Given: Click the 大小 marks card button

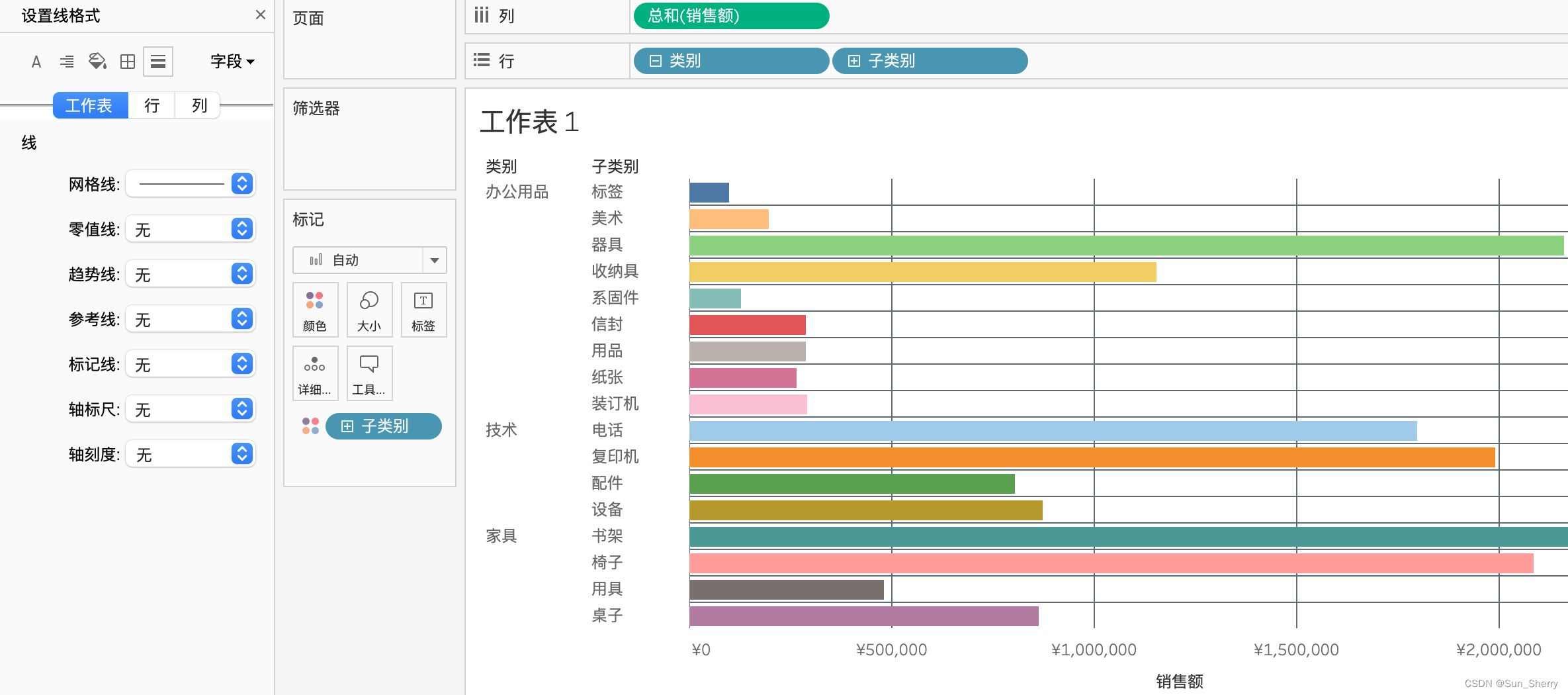Looking at the screenshot, I should tap(370, 310).
